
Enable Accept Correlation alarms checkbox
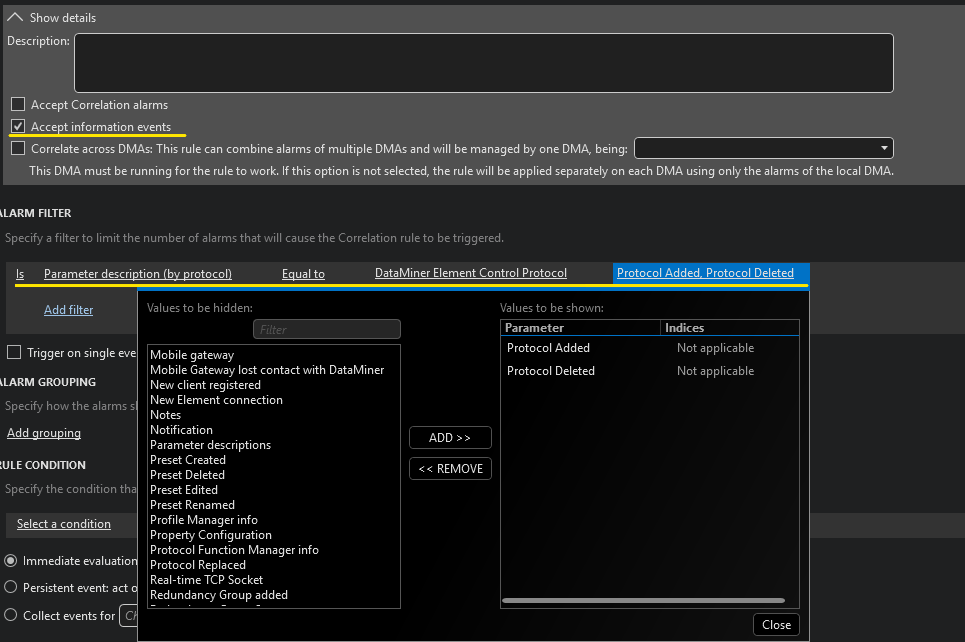point(18,105)
